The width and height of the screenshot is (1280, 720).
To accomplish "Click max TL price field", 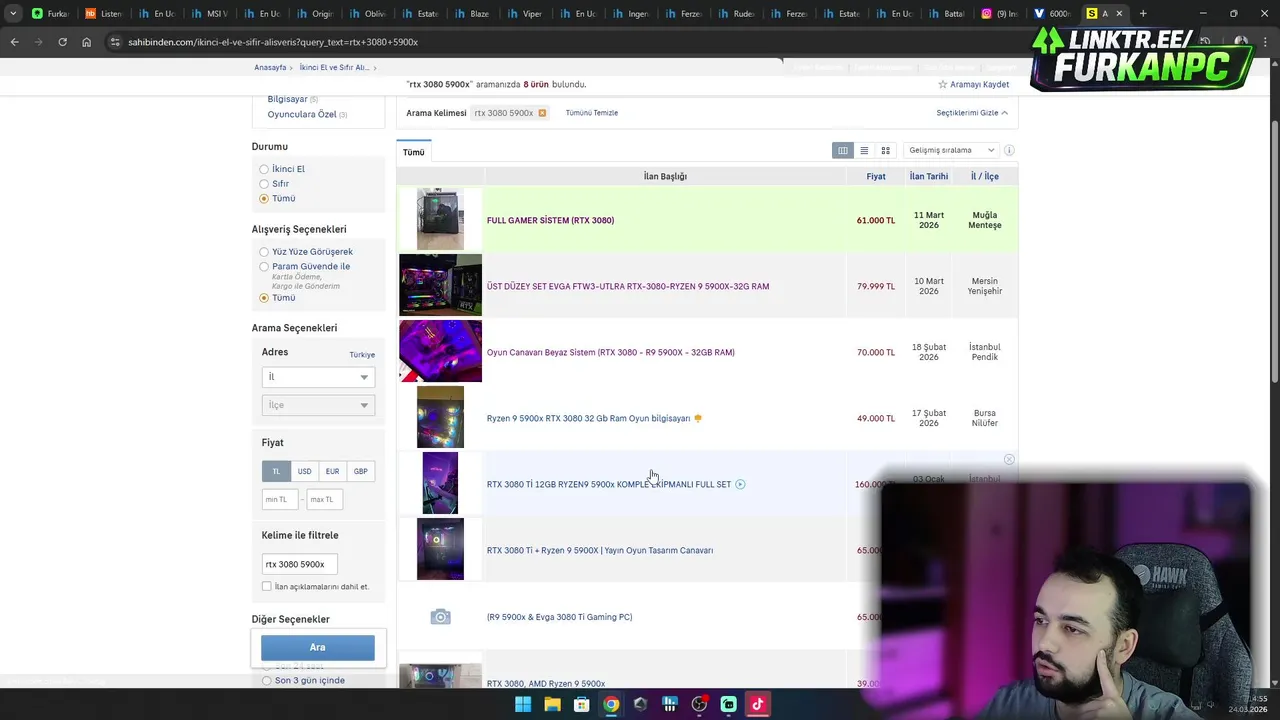I will point(324,499).
